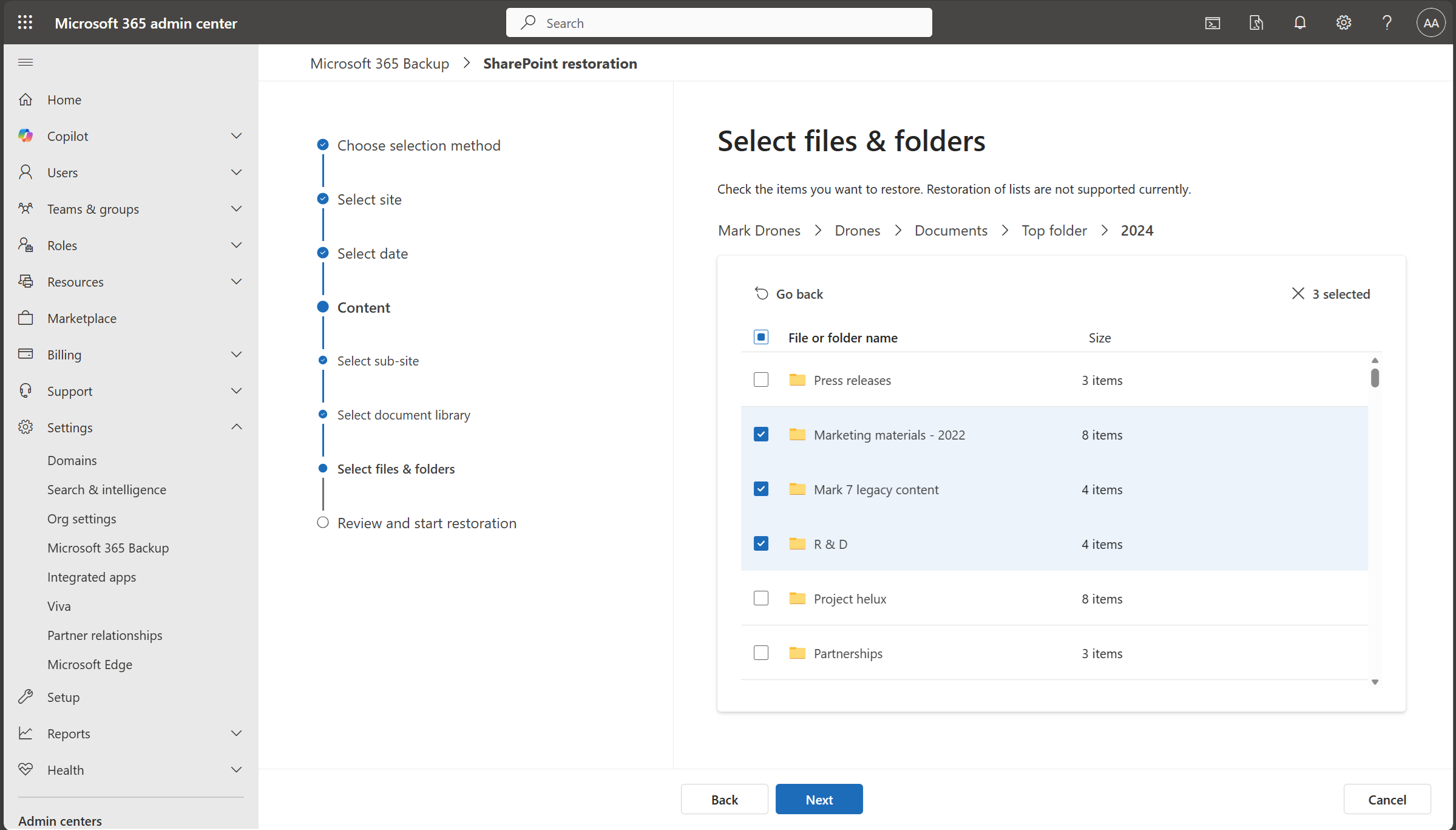
Task: Collapse the navigation pane with the hamburger icon
Action: pos(25,62)
